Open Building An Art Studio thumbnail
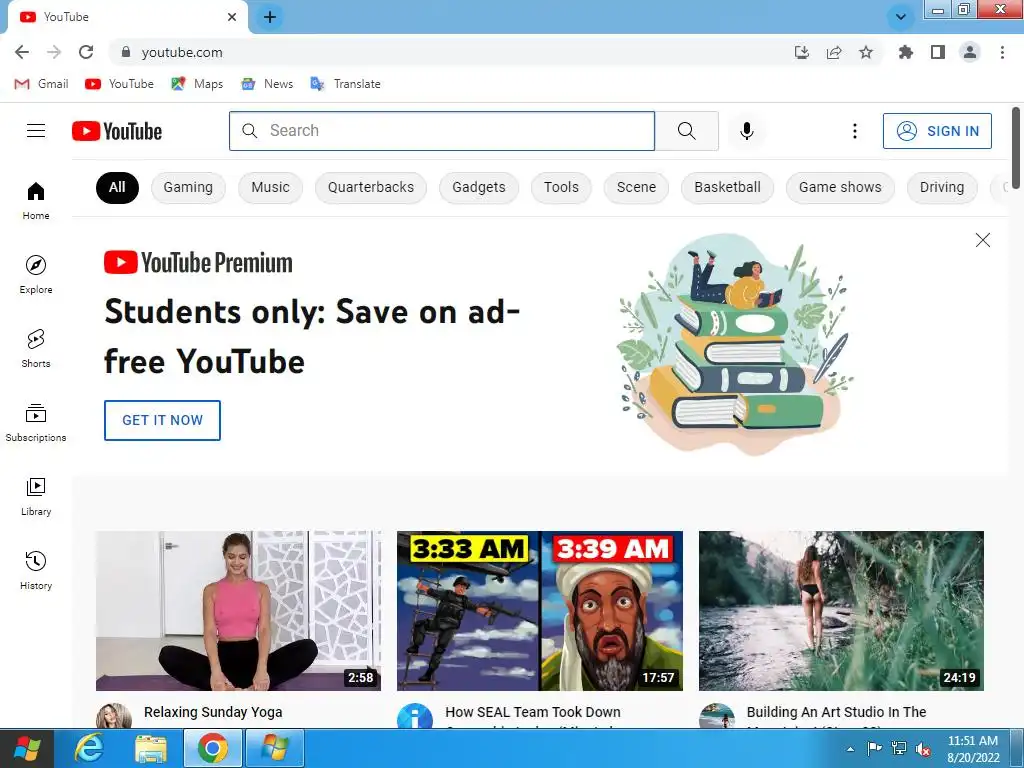This screenshot has height=768, width=1024. tap(841, 611)
